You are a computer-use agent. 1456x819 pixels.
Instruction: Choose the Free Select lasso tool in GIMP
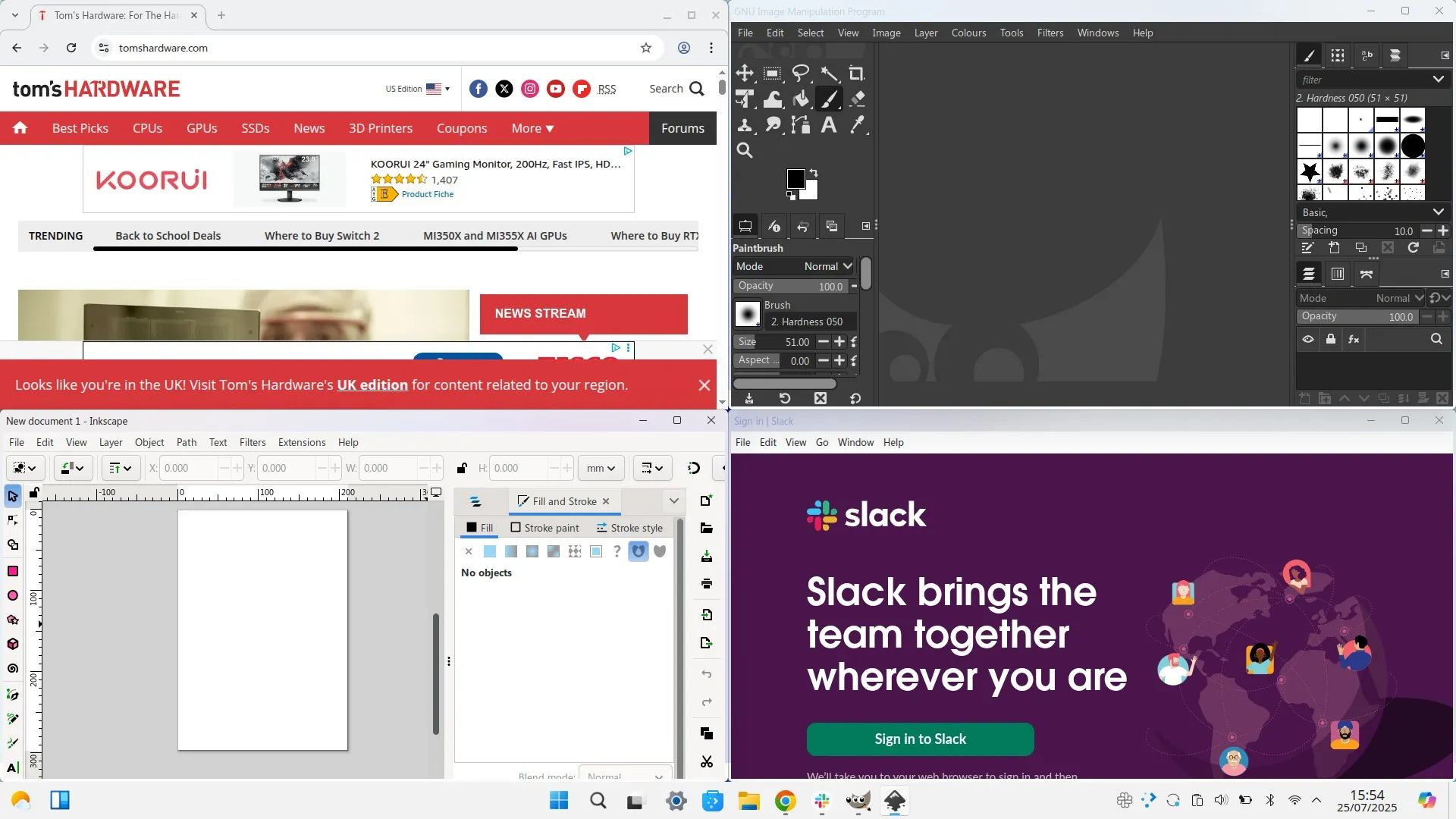point(801,73)
